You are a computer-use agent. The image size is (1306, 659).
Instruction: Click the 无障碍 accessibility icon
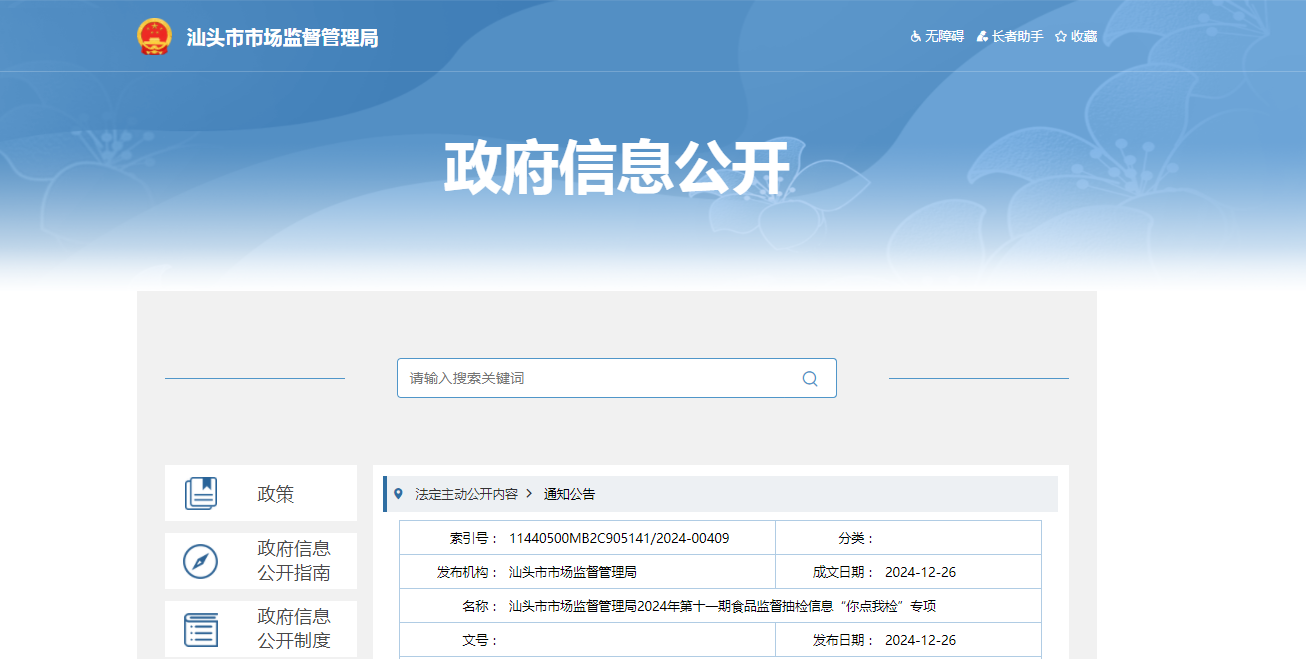pyautogui.click(x=915, y=36)
